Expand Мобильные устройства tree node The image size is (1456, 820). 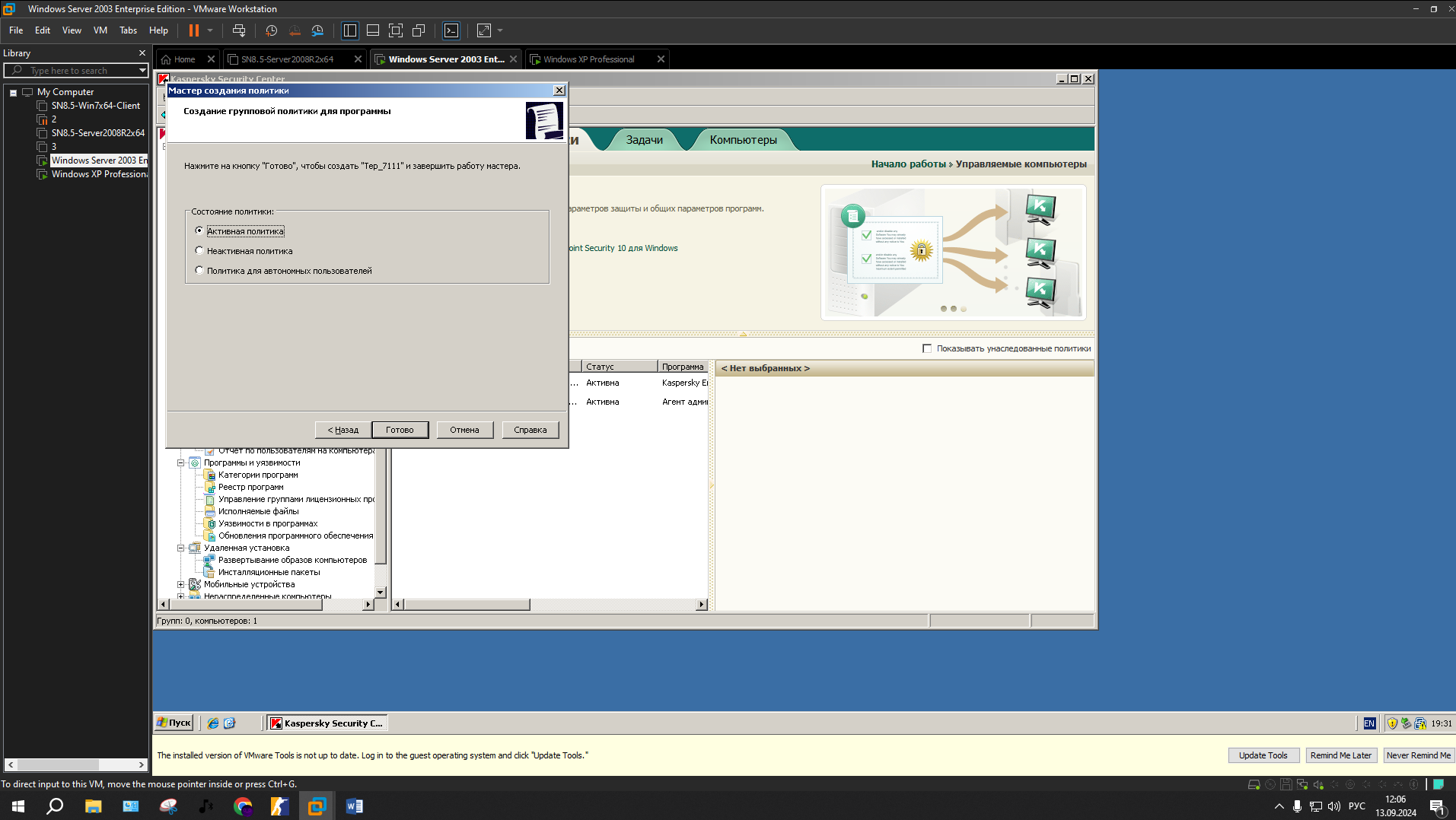tap(181, 584)
